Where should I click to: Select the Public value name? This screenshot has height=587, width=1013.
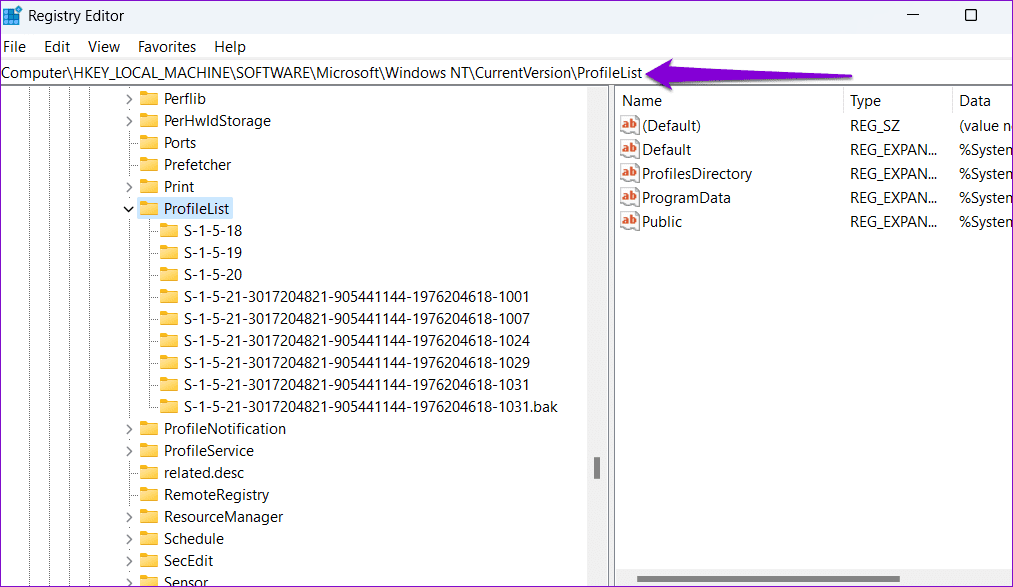[x=662, y=221]
